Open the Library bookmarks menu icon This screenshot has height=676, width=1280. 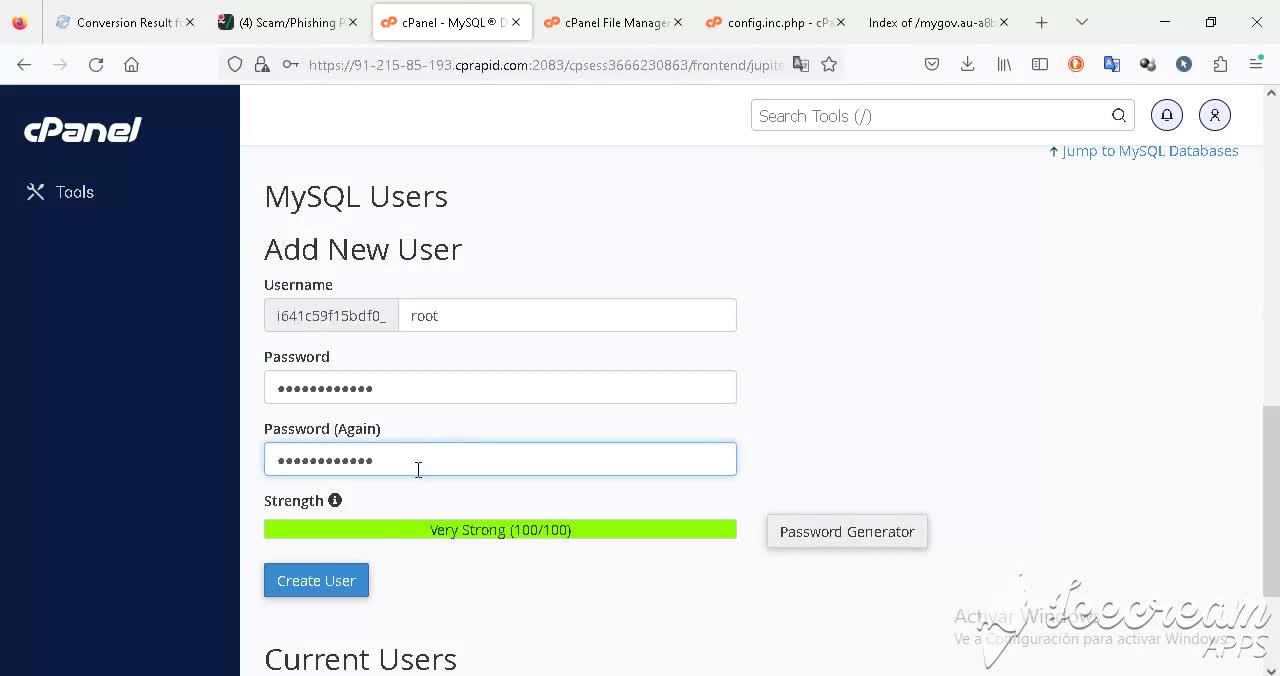coord(1003,64)
